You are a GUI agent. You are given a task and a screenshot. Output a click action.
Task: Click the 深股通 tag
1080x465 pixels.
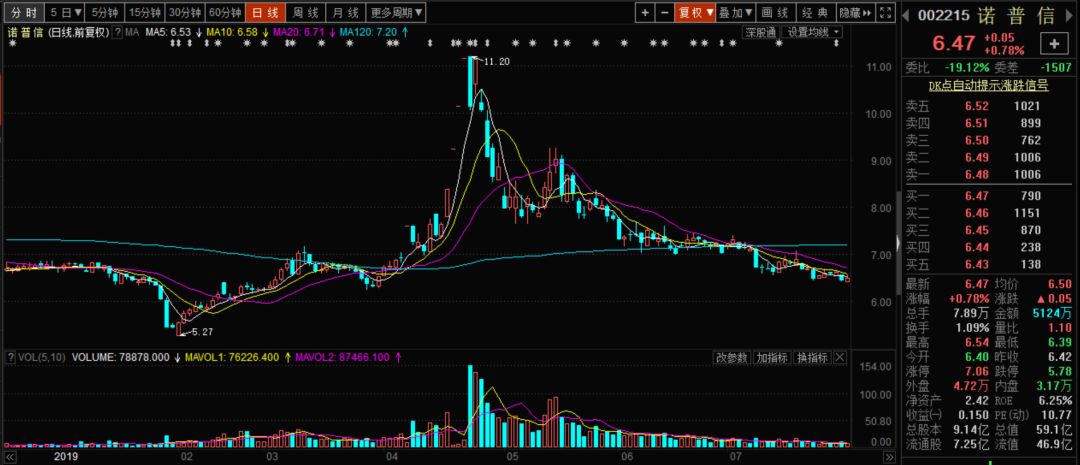tap(760, 32)
